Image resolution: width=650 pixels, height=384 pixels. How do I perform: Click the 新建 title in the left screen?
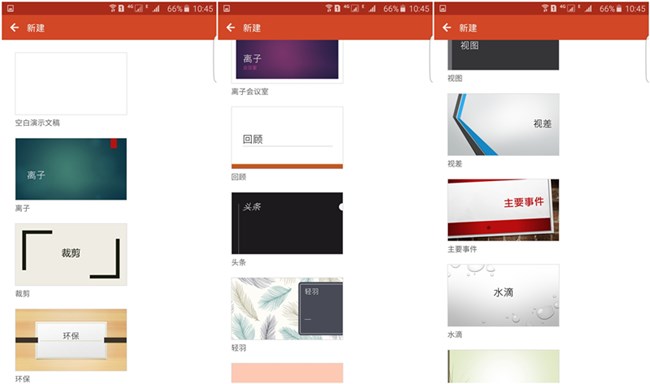click(x=36, y=28)
